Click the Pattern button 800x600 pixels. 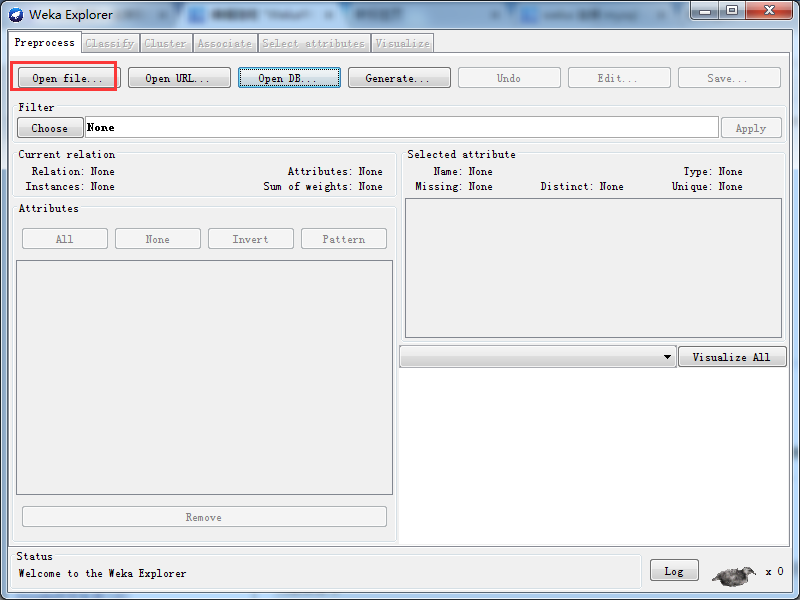pos(344,239)
